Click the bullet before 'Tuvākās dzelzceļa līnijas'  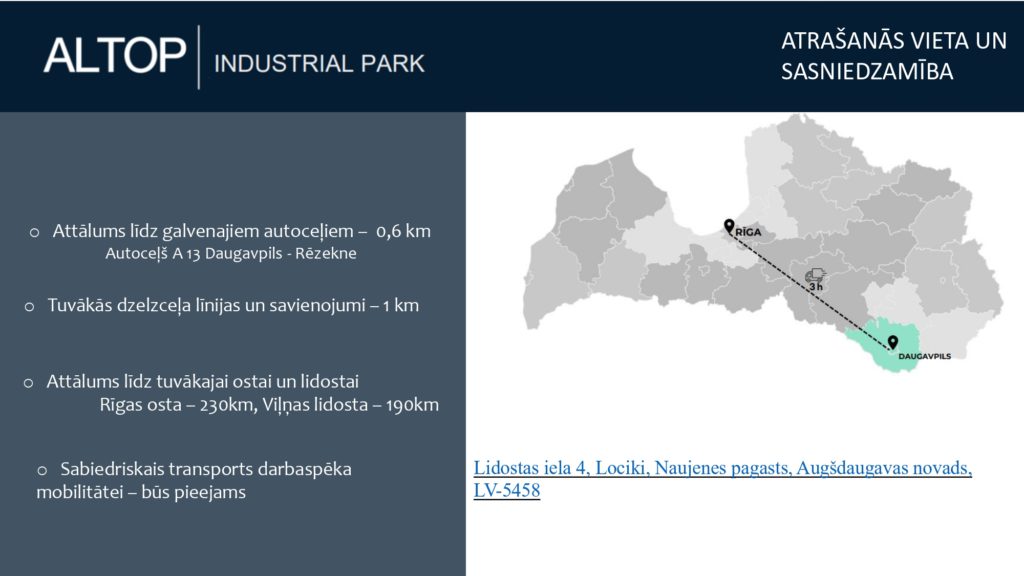pos(29,306)
